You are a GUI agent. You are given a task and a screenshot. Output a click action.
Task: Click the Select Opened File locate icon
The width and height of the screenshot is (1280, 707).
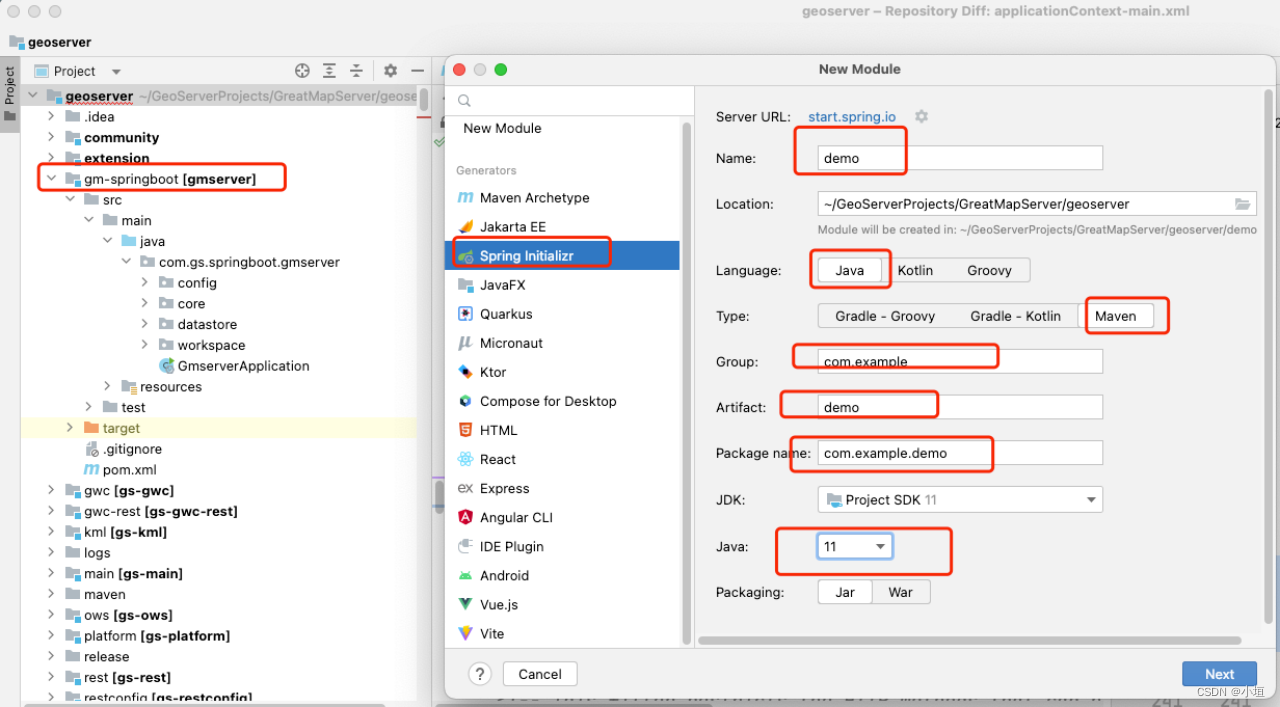coord(302,71)
